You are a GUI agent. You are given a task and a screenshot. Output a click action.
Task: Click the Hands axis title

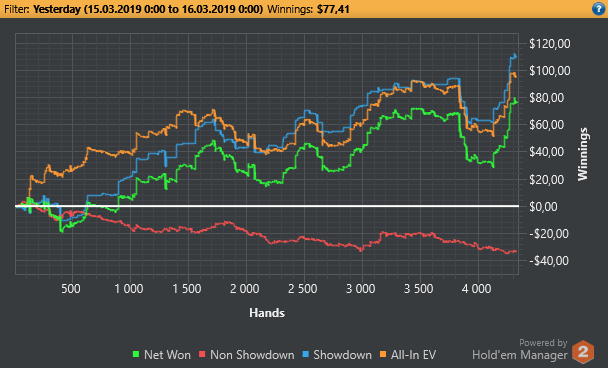point(267,313)
